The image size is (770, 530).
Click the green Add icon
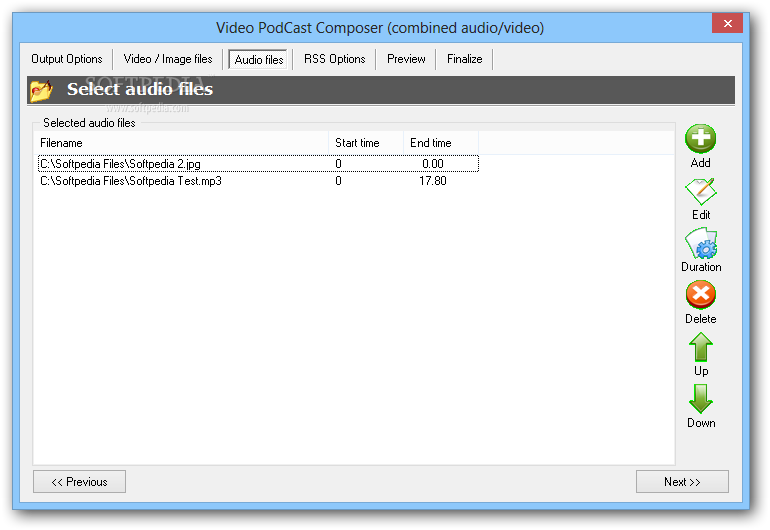[700, 139]
